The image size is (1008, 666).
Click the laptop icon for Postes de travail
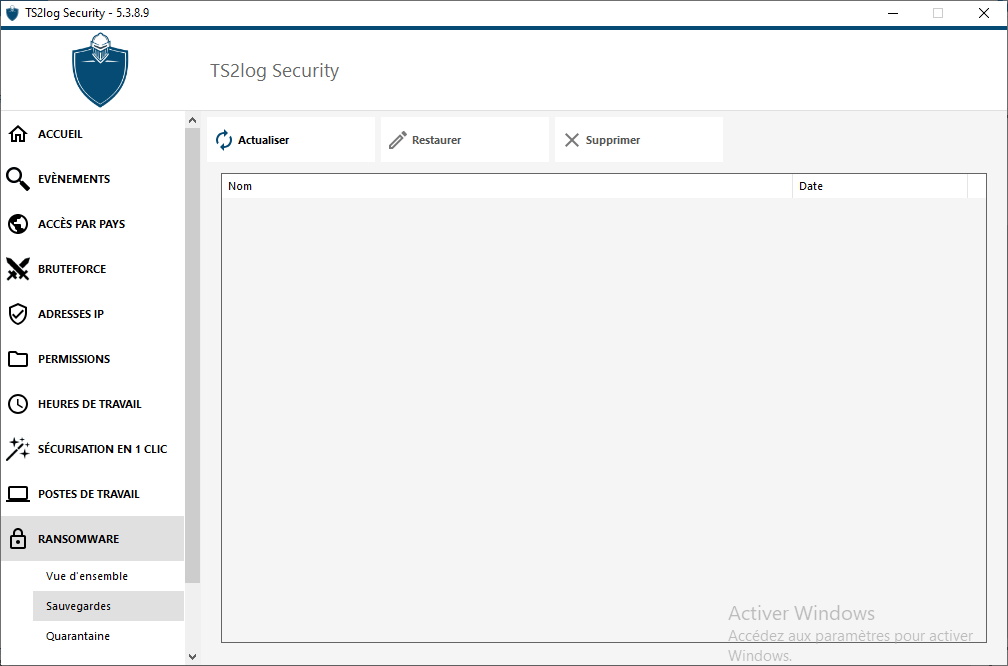pos(18,494)
